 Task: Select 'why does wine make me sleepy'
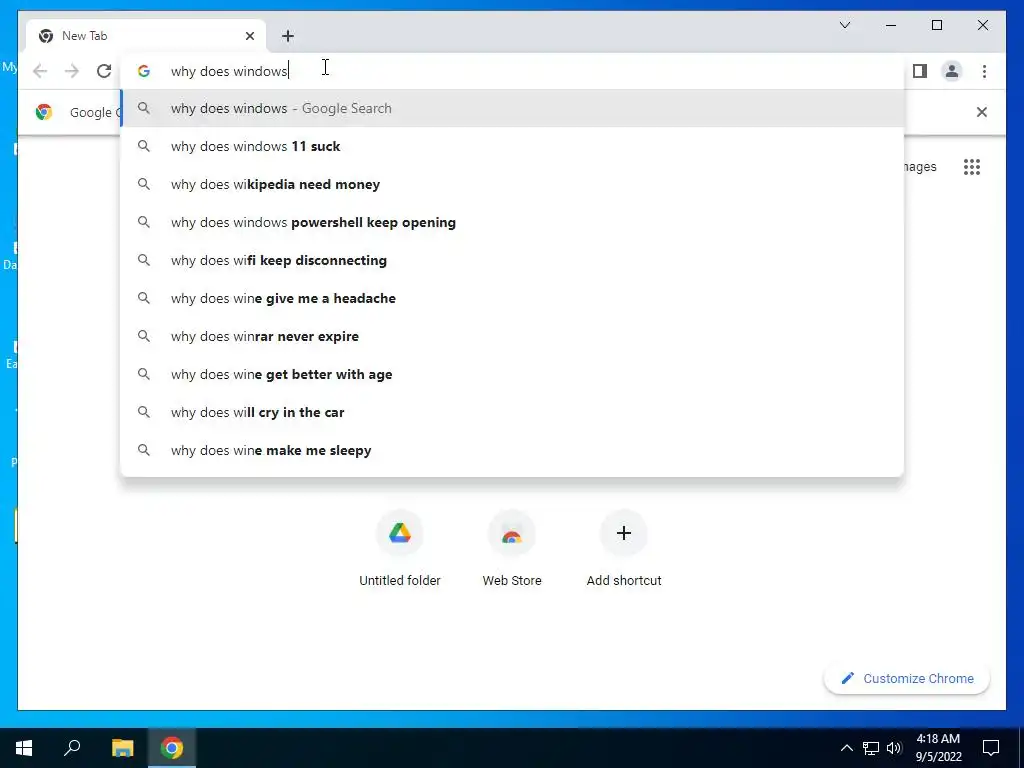tap(513, 451)
